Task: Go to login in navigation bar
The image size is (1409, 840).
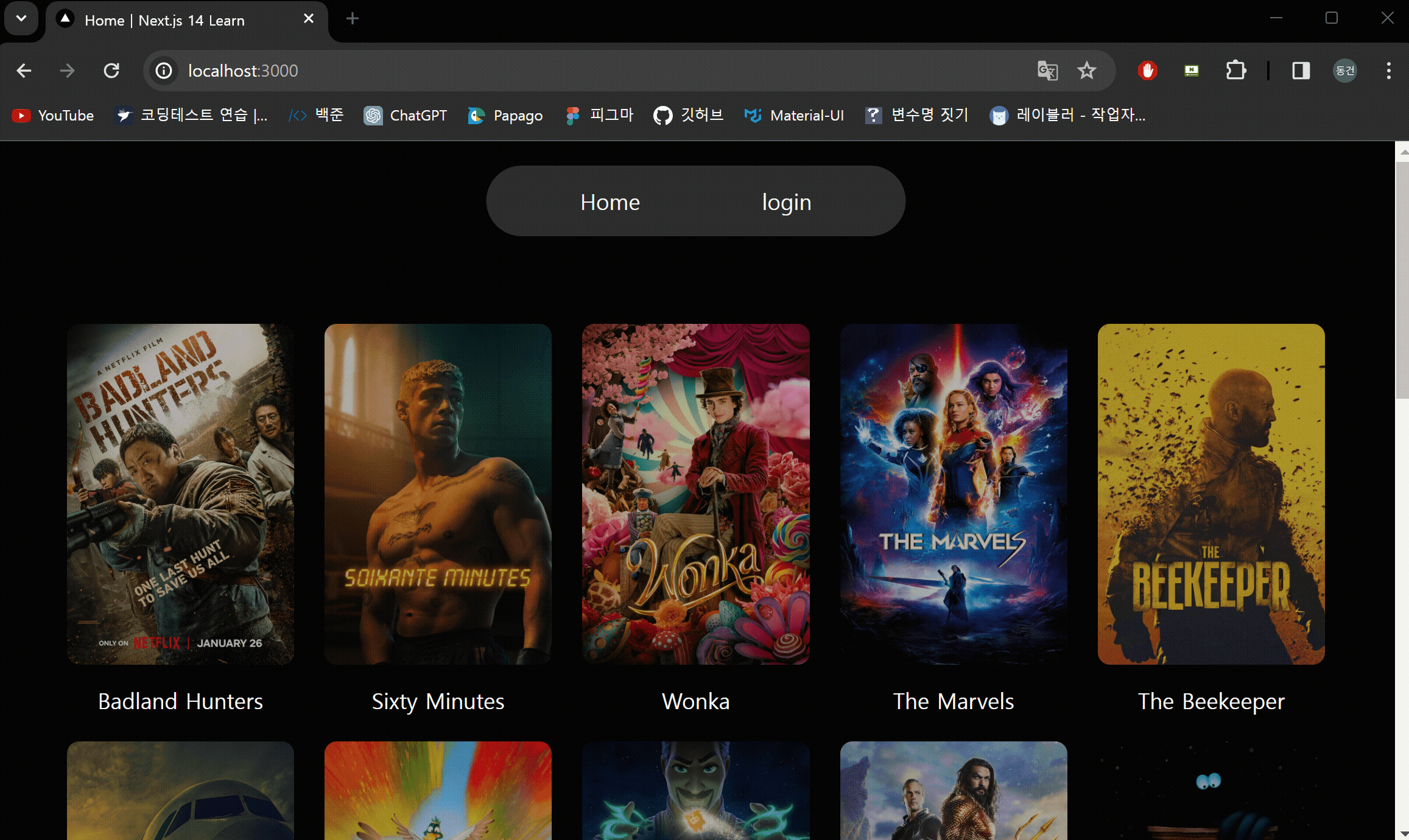Action: coord(787,202)
